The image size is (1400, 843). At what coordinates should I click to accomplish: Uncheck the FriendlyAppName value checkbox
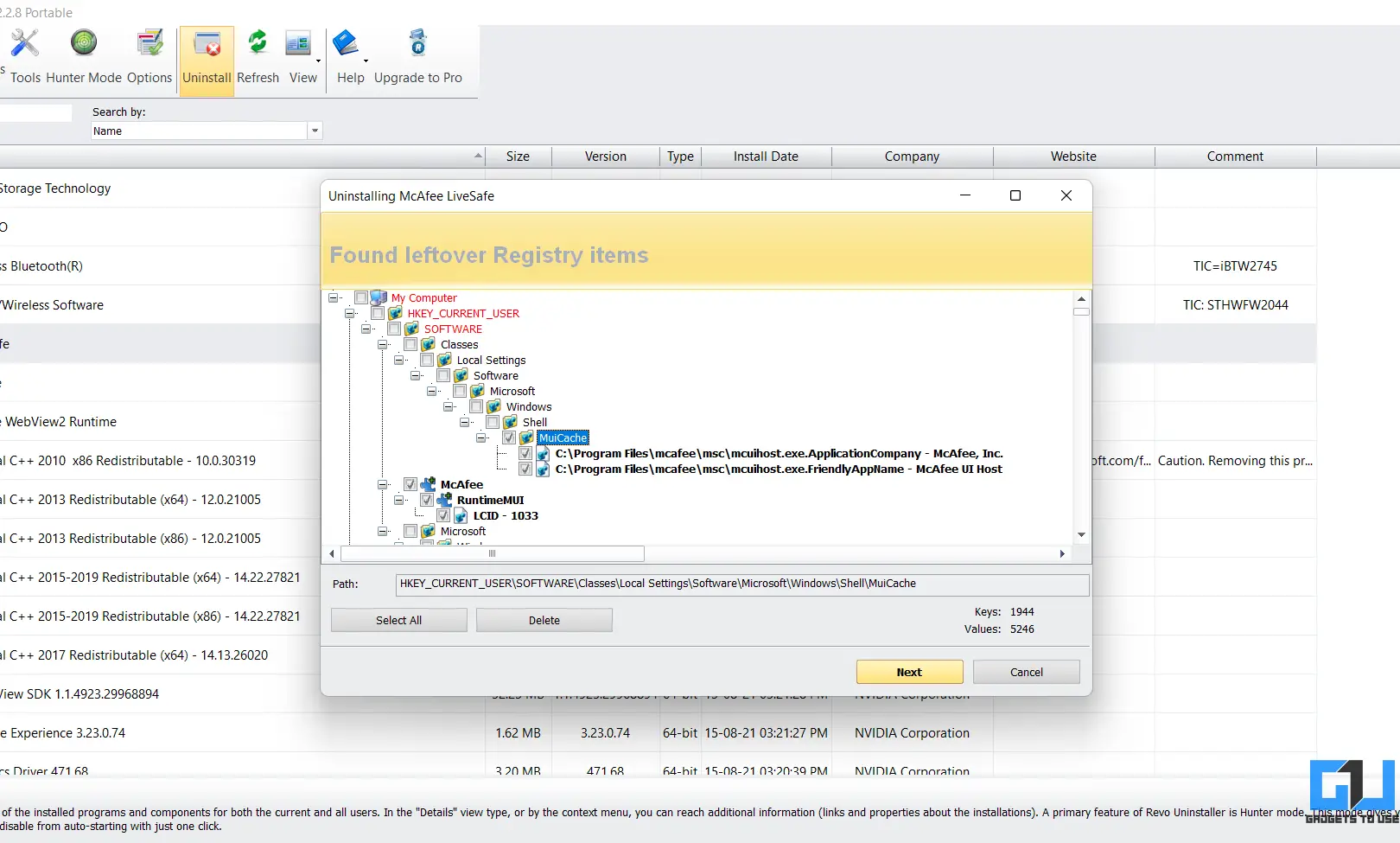525,469
